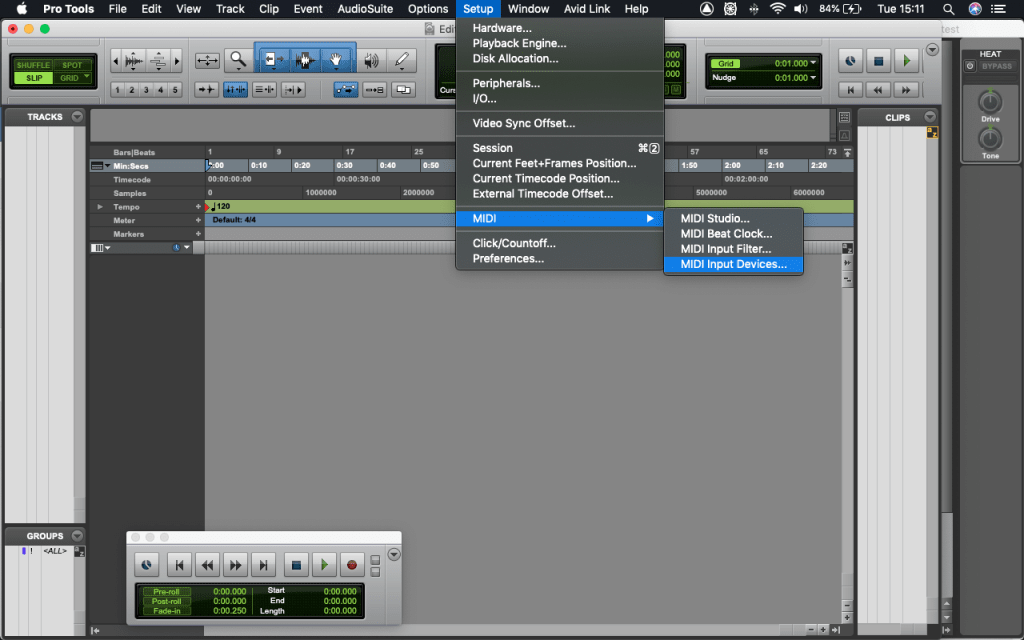Image resolution: width=1024 pixels, height=640 pixels.
Task: Click Rewind in Transport window
Action: point(207,565)
